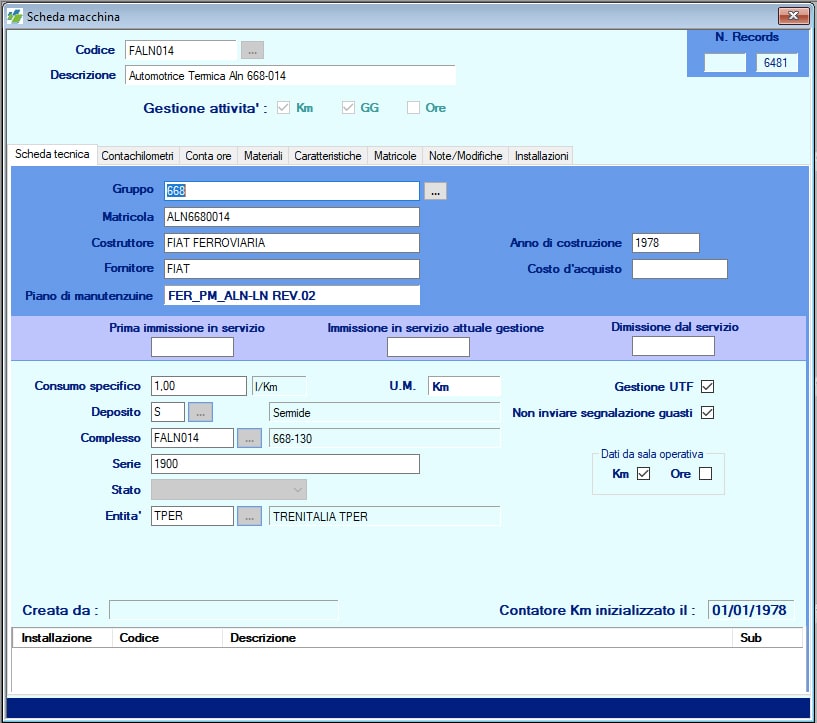Open the Deposito lookup button
The height and width of the screenshot is (723, 817).
tap(200, 412)
